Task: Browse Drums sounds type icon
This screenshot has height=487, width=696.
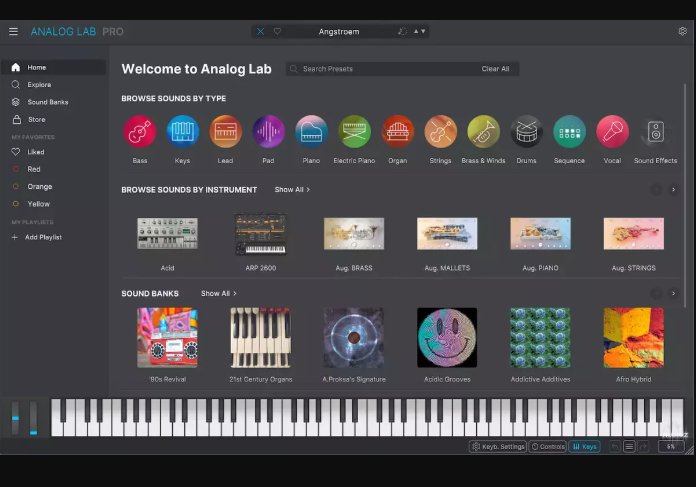Action: [526, 131]
